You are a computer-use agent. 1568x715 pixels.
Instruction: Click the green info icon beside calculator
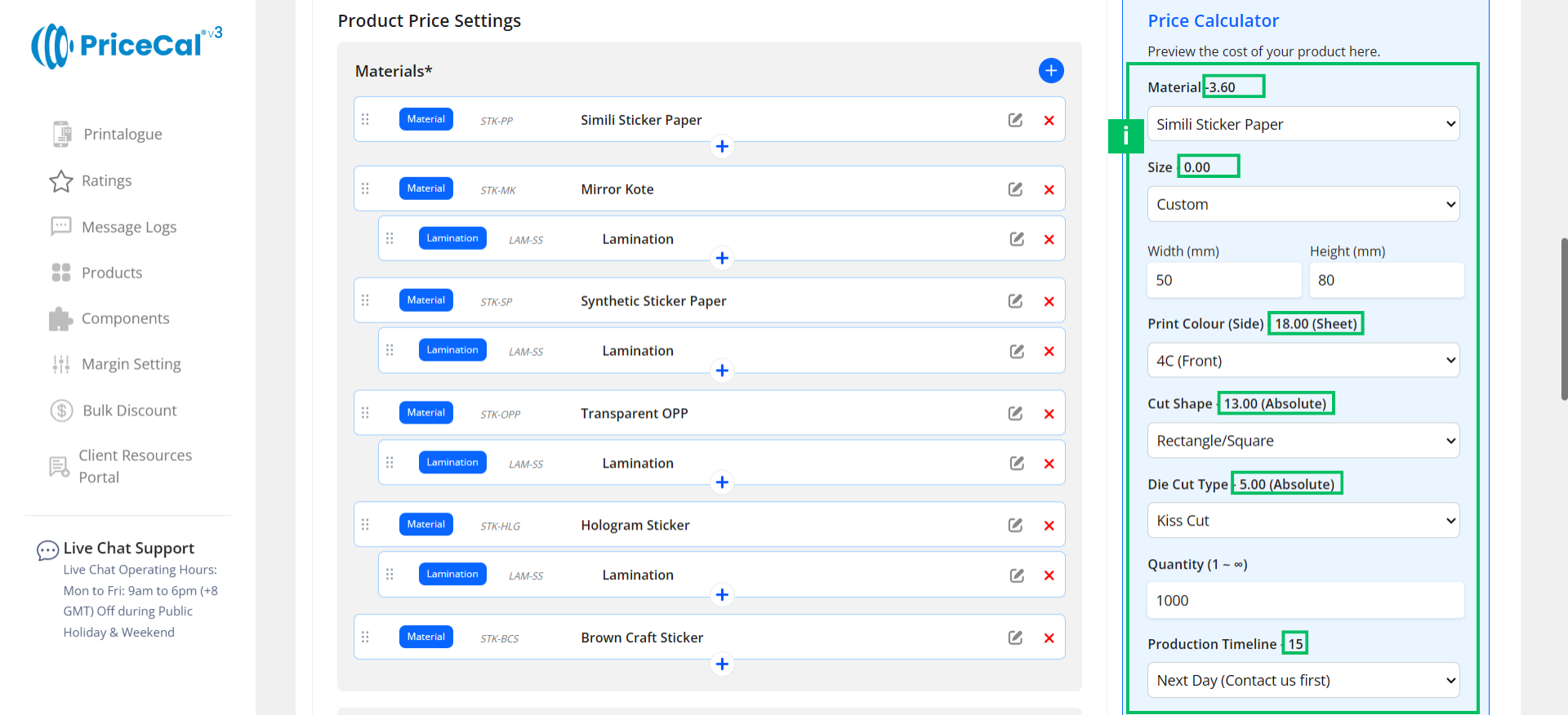coord(1125,135)
